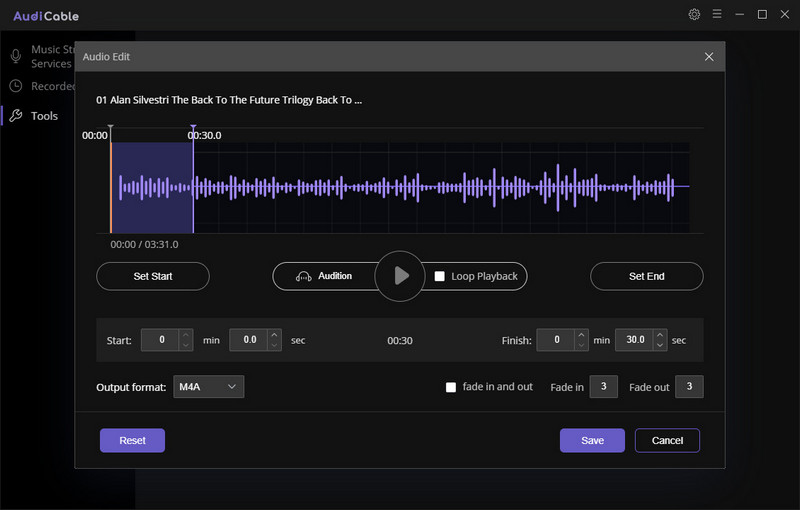Save the audio edit
Viewport: 800px width, 510px height.
click(592, 441)
